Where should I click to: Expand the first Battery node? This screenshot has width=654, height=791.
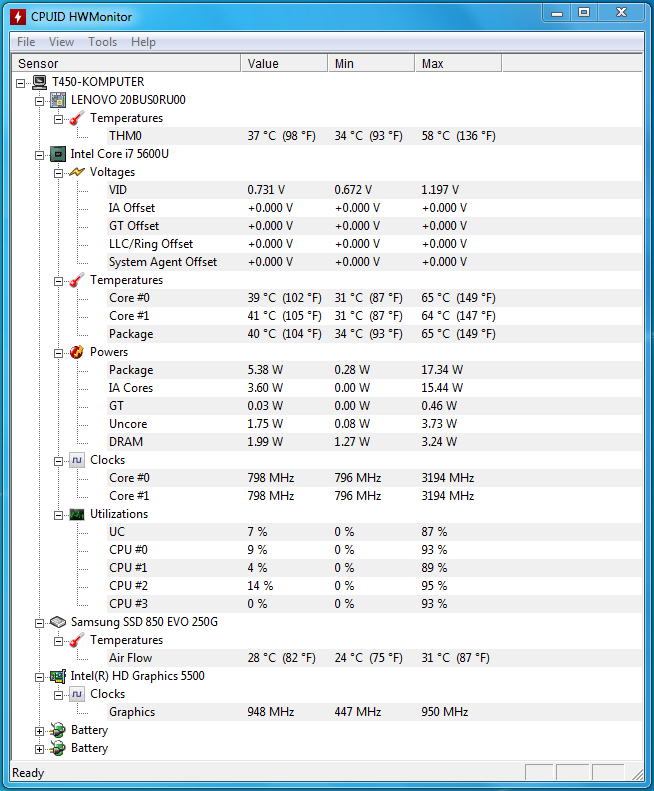point(40,731)
